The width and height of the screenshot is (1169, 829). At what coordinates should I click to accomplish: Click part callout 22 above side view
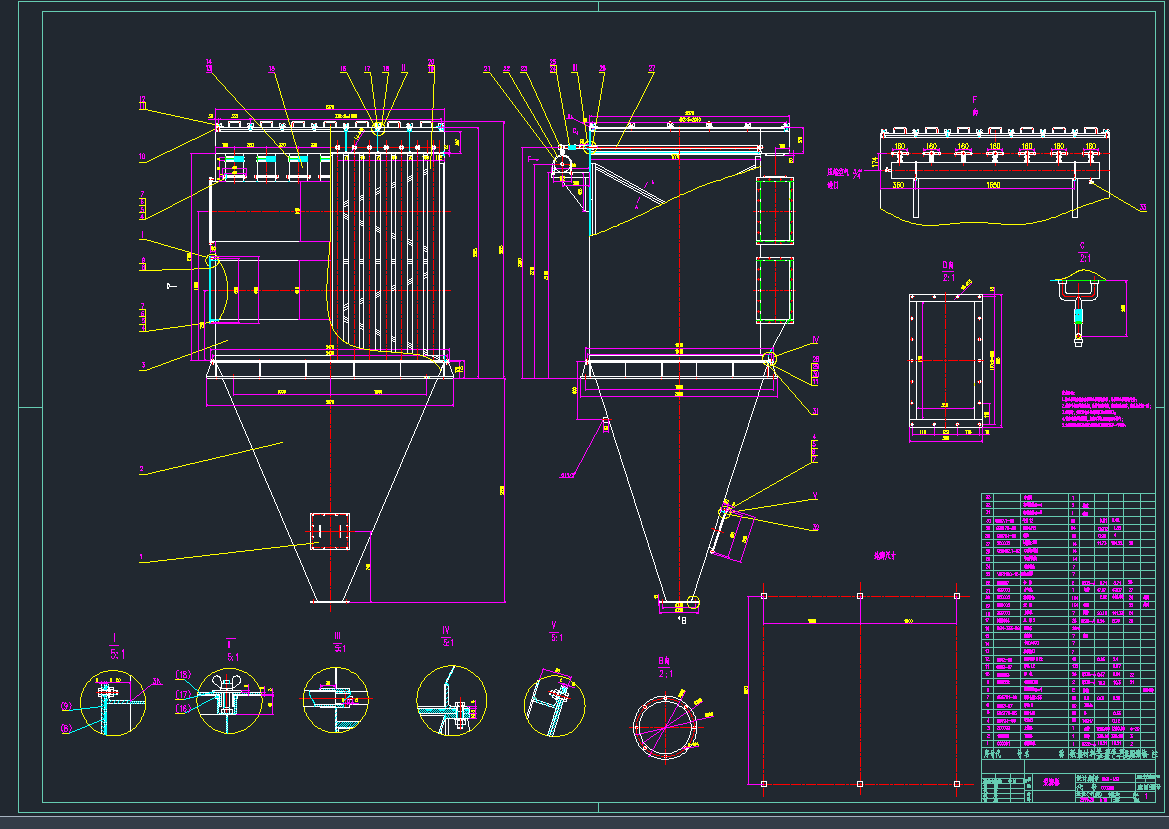(x=506, y=69)
